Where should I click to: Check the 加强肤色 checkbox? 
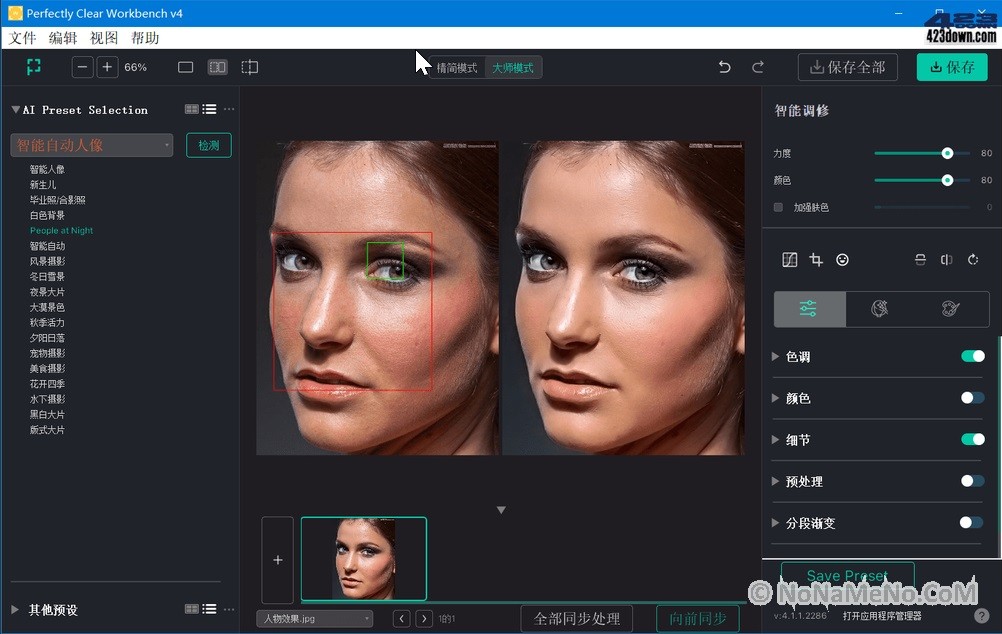point(779,207)
